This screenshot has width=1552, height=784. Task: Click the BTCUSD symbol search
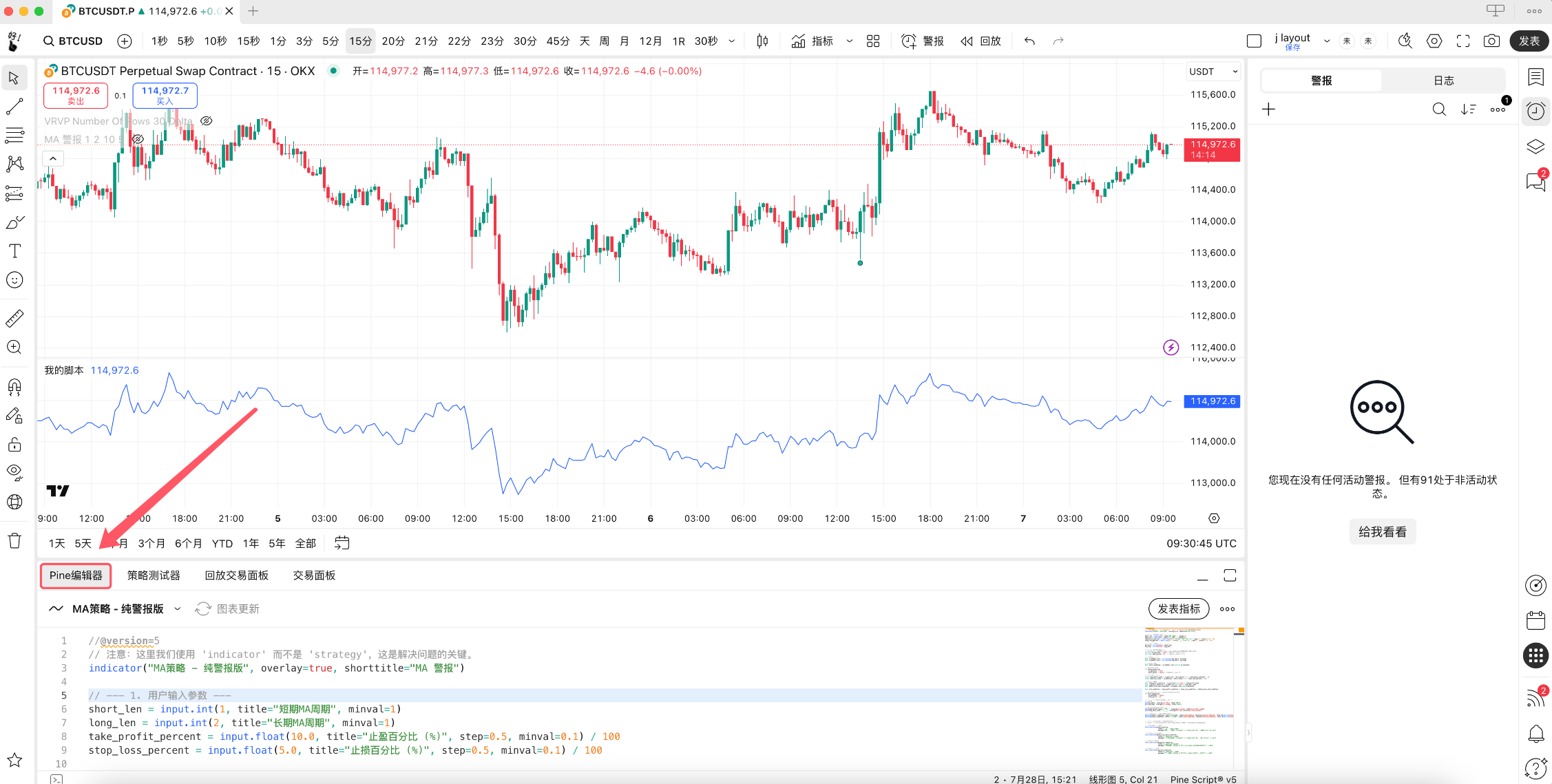coord(73,41)
